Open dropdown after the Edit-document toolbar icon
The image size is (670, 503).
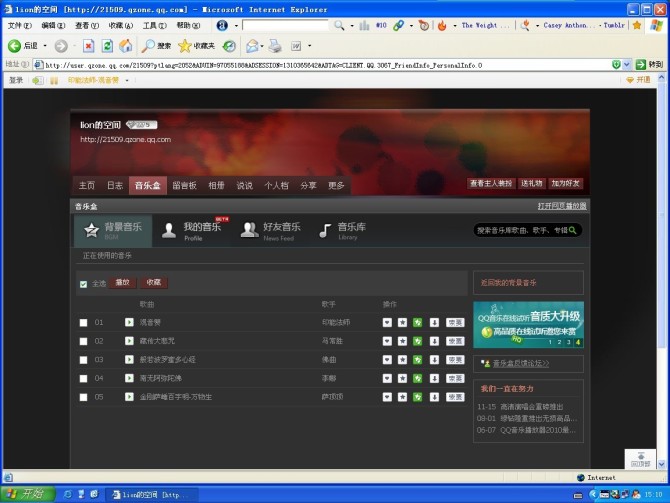click(309, 46)
